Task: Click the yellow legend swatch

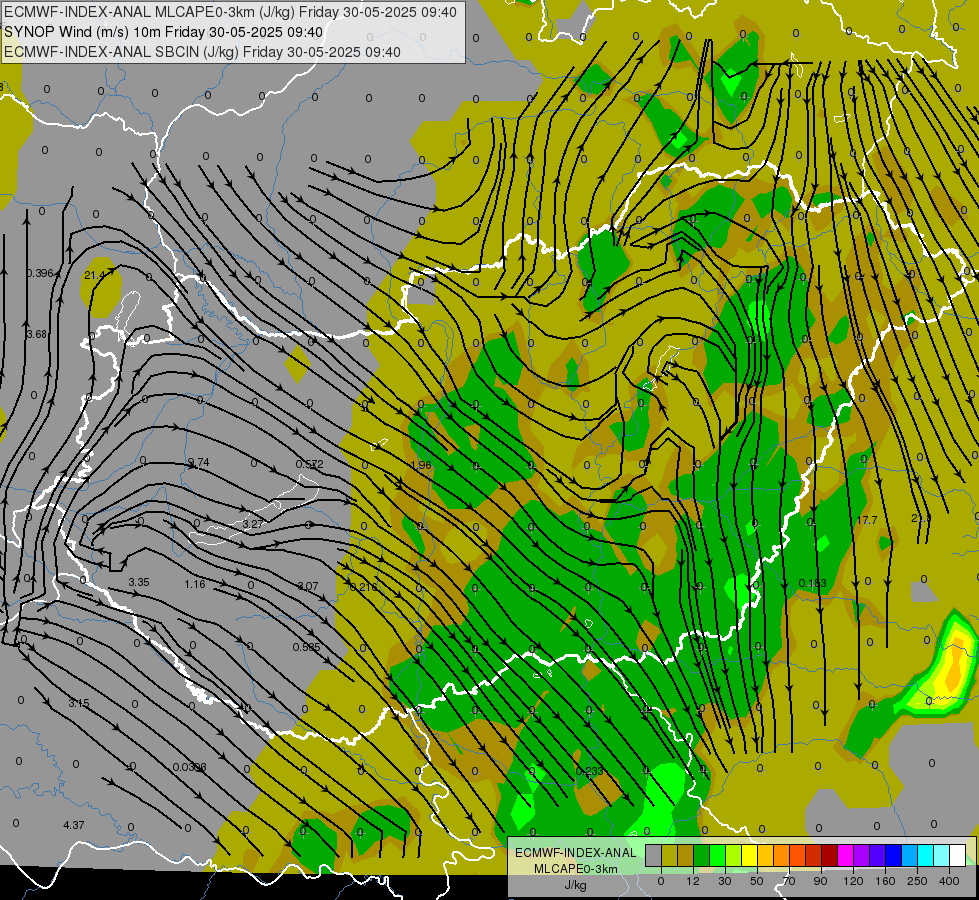Action: 750,855
